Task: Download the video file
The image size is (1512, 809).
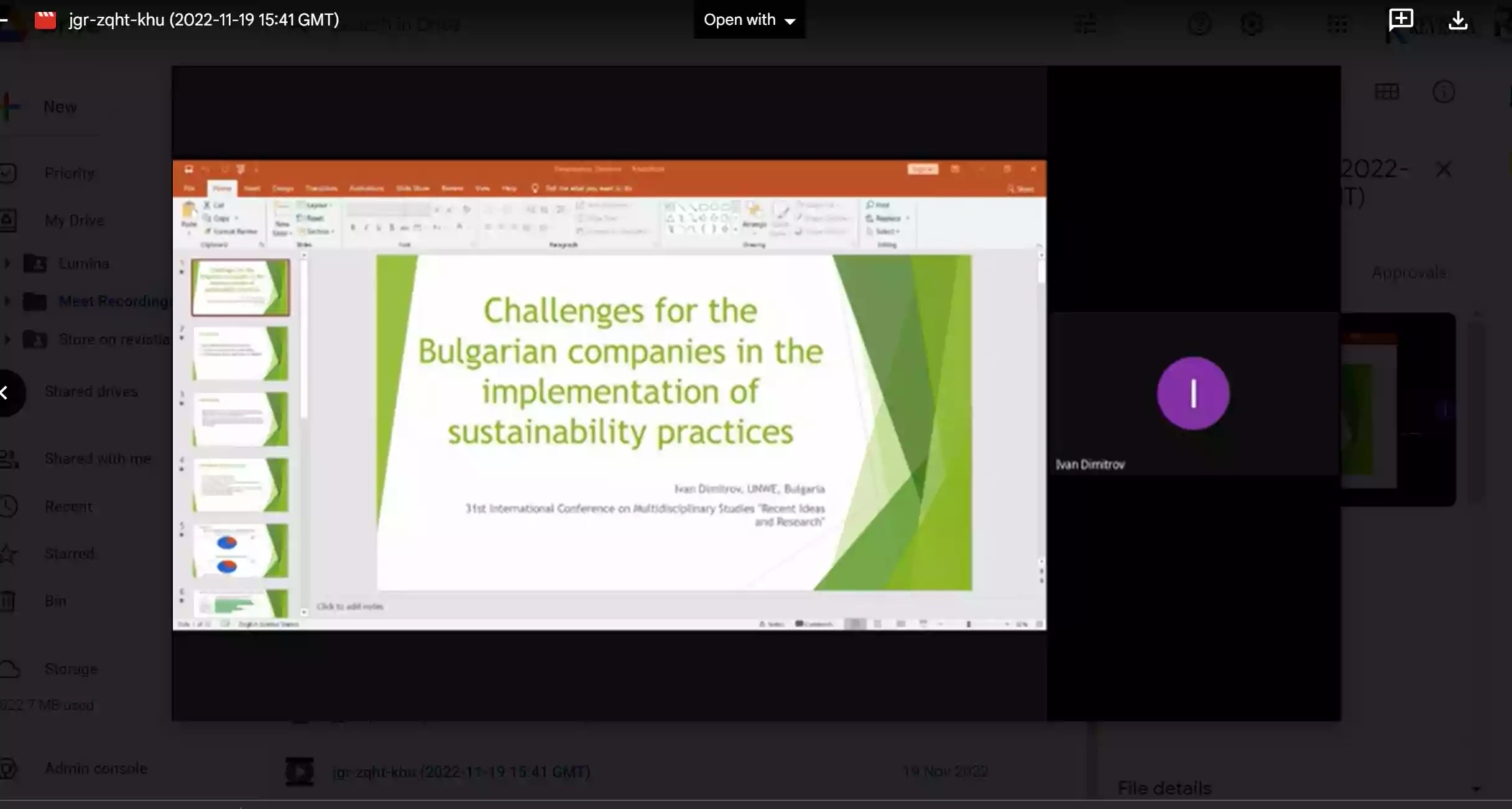Action: [x=1458, y=20]
